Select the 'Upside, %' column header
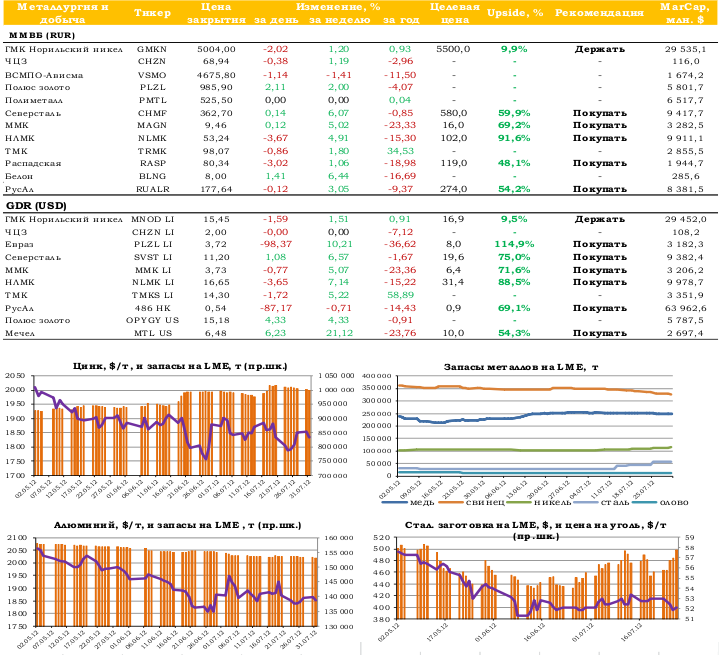 [515, 13]
